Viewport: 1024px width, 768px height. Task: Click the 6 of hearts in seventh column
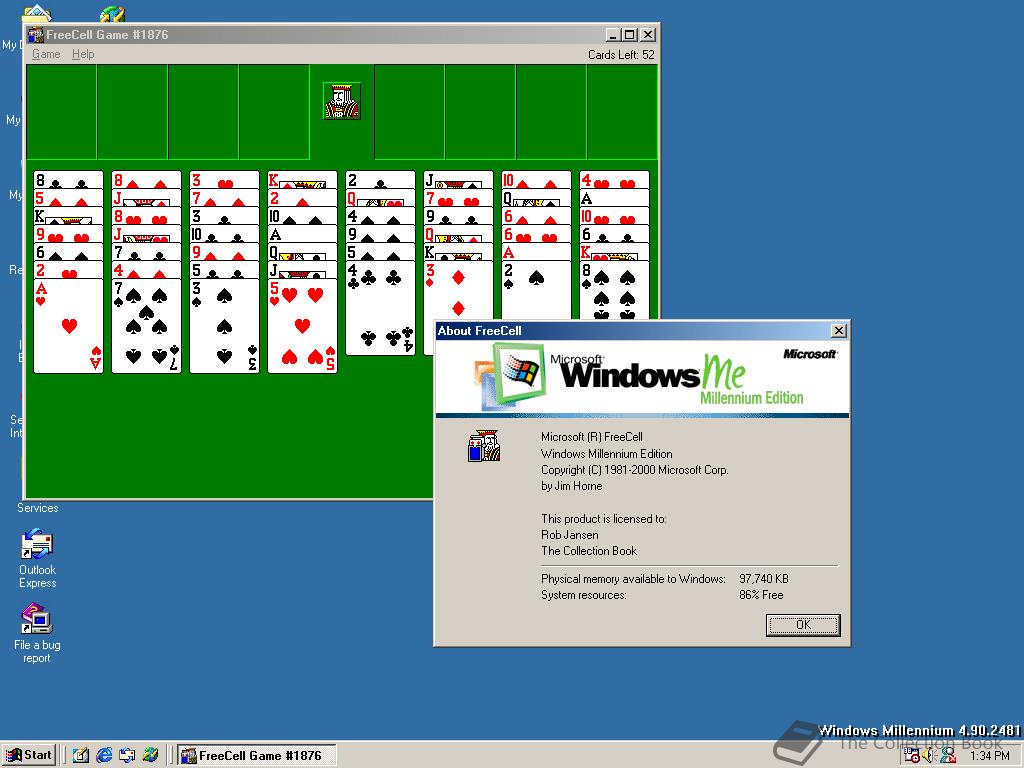coord(536,234)
